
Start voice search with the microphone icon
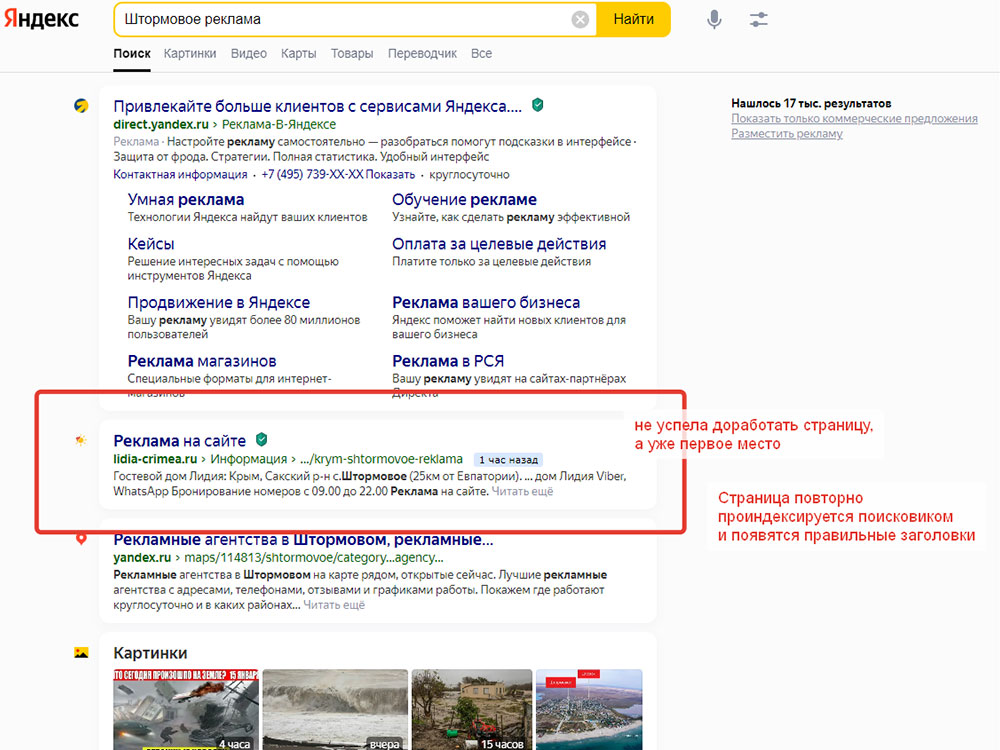714,20
